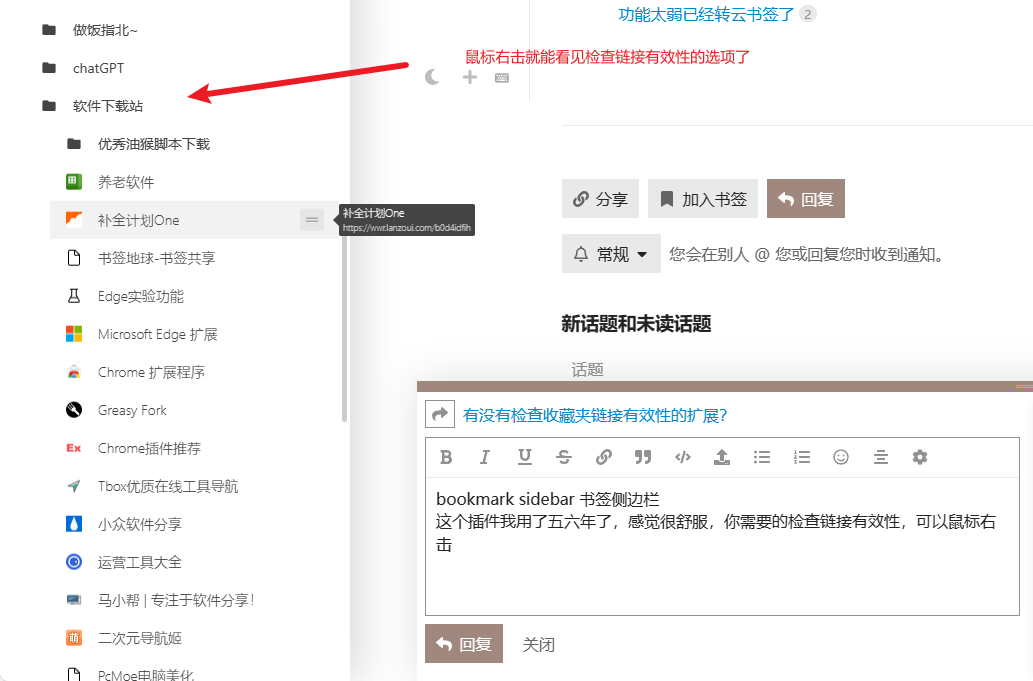Click the strikethrough icon in editor toolbar
1033x681 pixels.
[x=564, y=457]
